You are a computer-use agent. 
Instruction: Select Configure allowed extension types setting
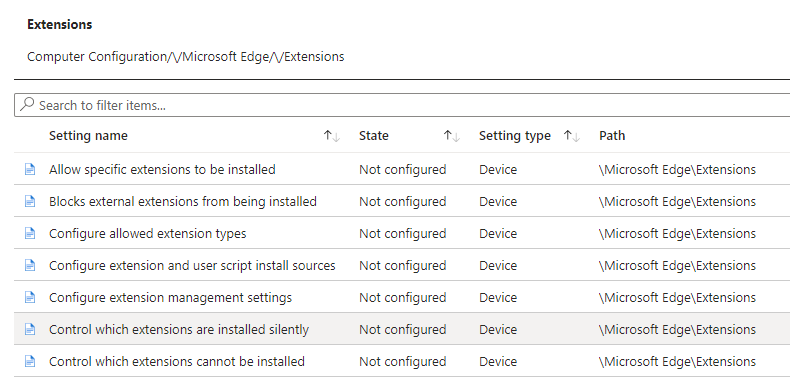148,234
